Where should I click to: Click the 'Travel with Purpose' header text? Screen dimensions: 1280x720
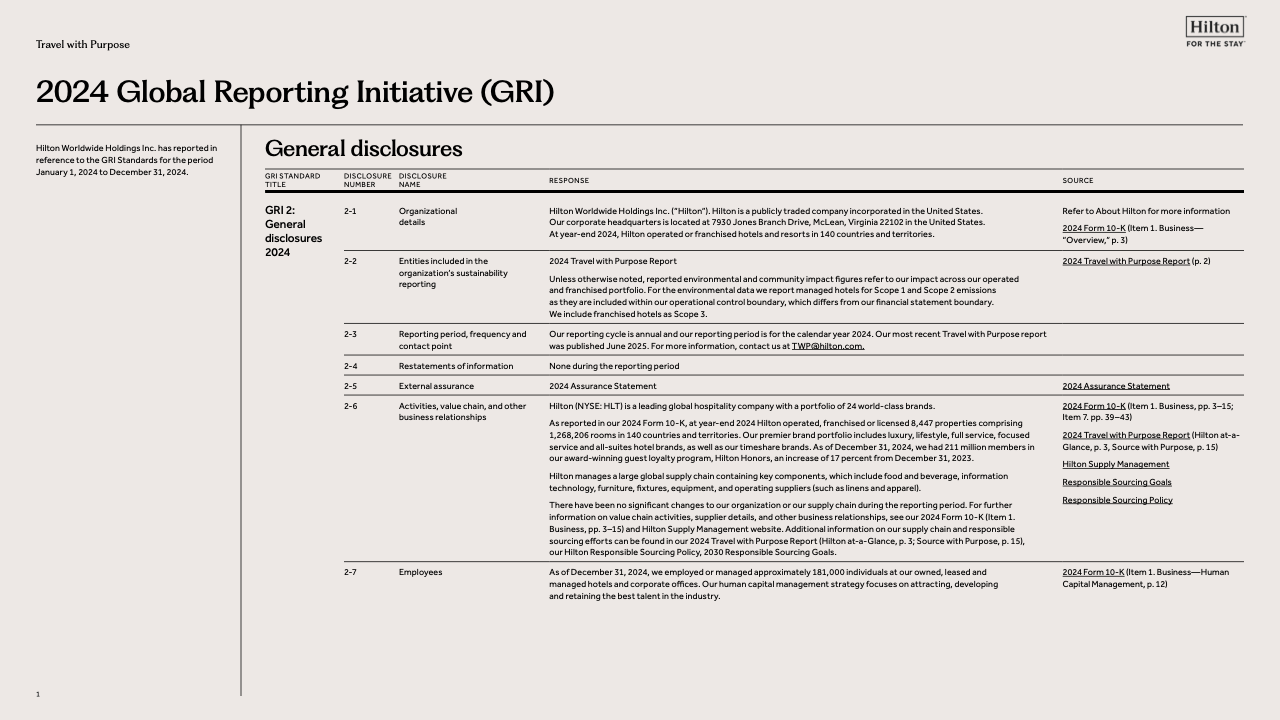(83, 44)
